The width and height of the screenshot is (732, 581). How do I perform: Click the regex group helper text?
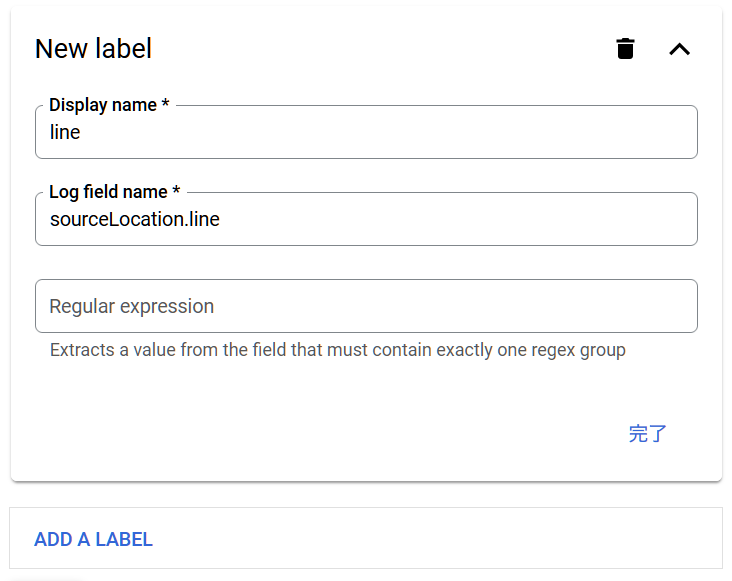tap(337, 351)
